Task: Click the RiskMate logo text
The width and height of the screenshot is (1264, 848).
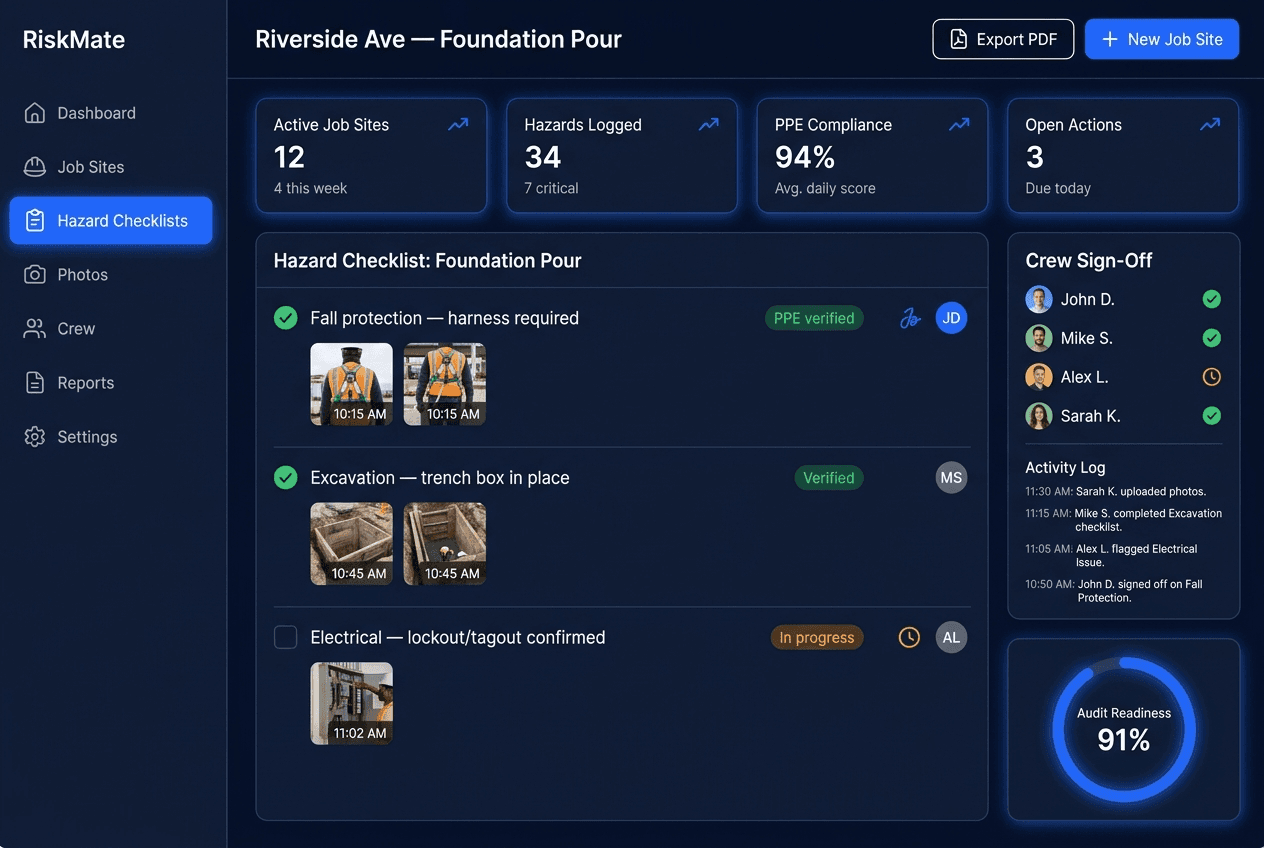Action: [74, 40]
